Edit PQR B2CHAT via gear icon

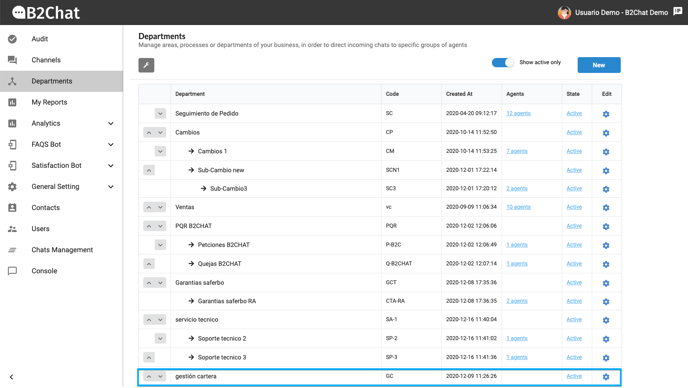[x=606, y=226]
